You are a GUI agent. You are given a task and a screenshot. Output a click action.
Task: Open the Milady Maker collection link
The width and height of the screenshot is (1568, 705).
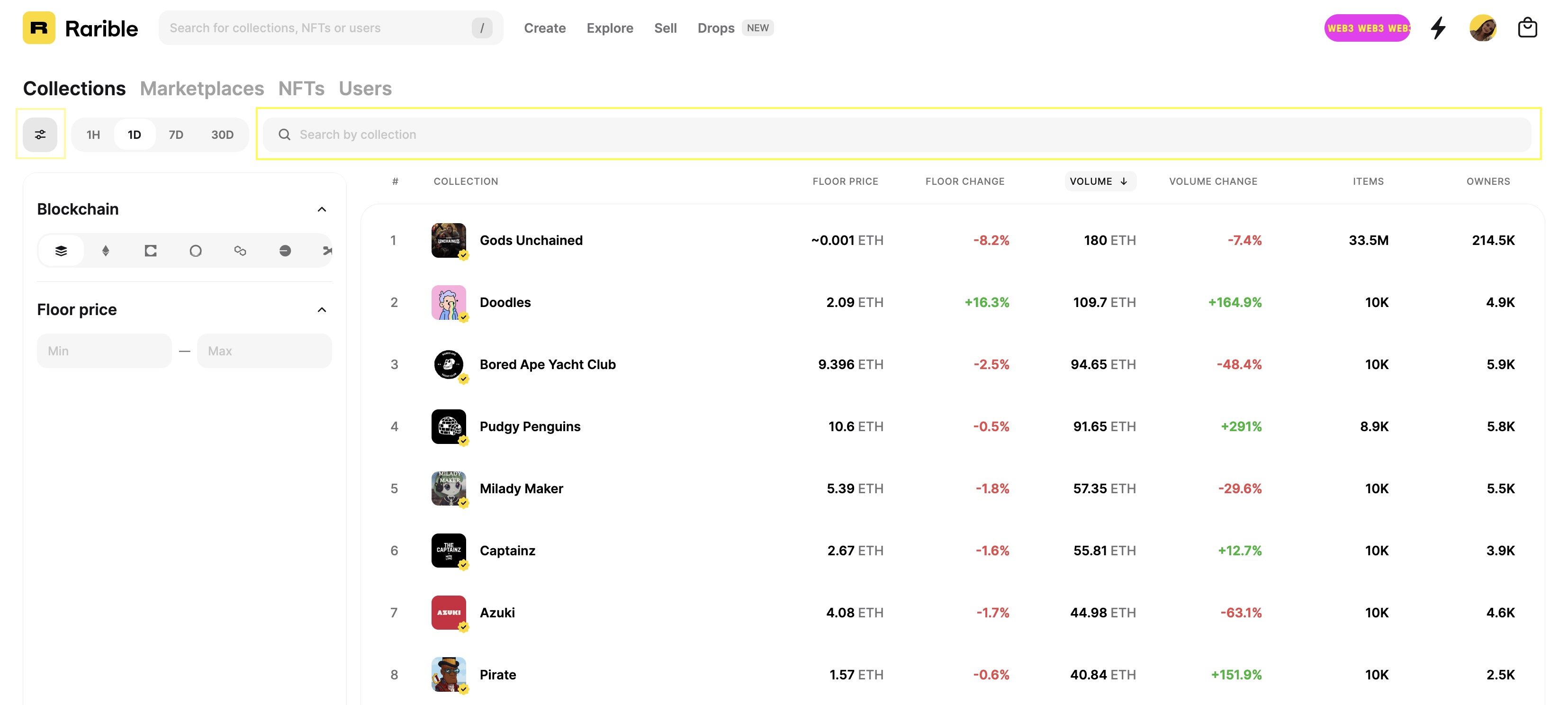(x=522, y=489)
